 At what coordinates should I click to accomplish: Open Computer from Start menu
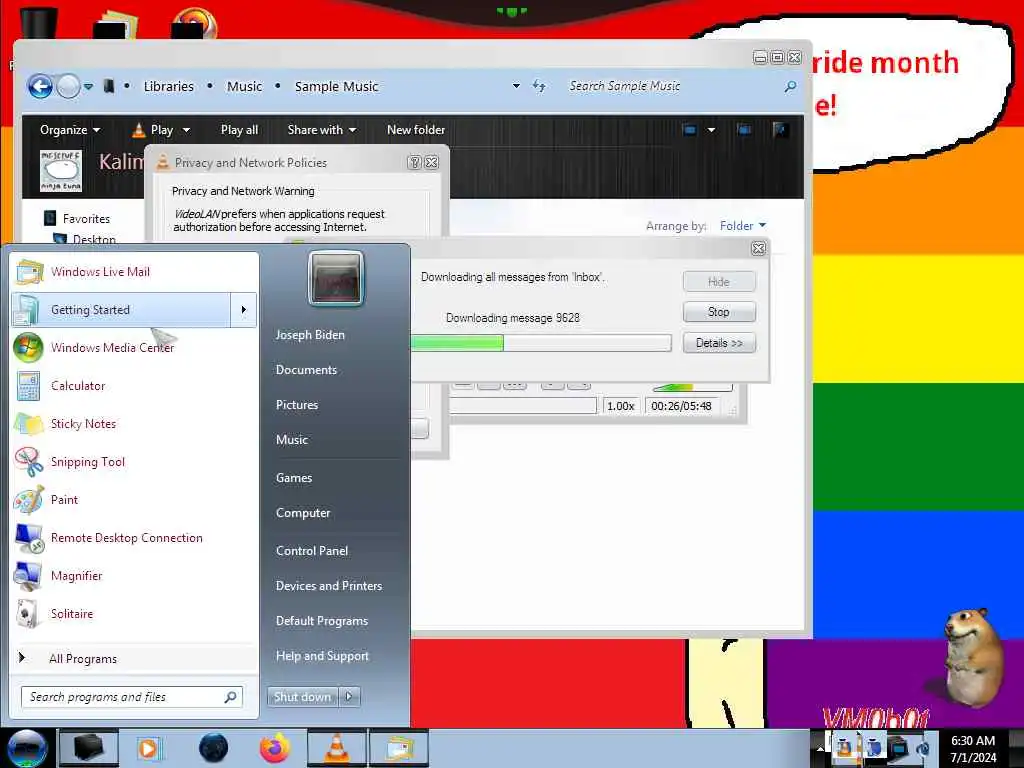[303, 513]
